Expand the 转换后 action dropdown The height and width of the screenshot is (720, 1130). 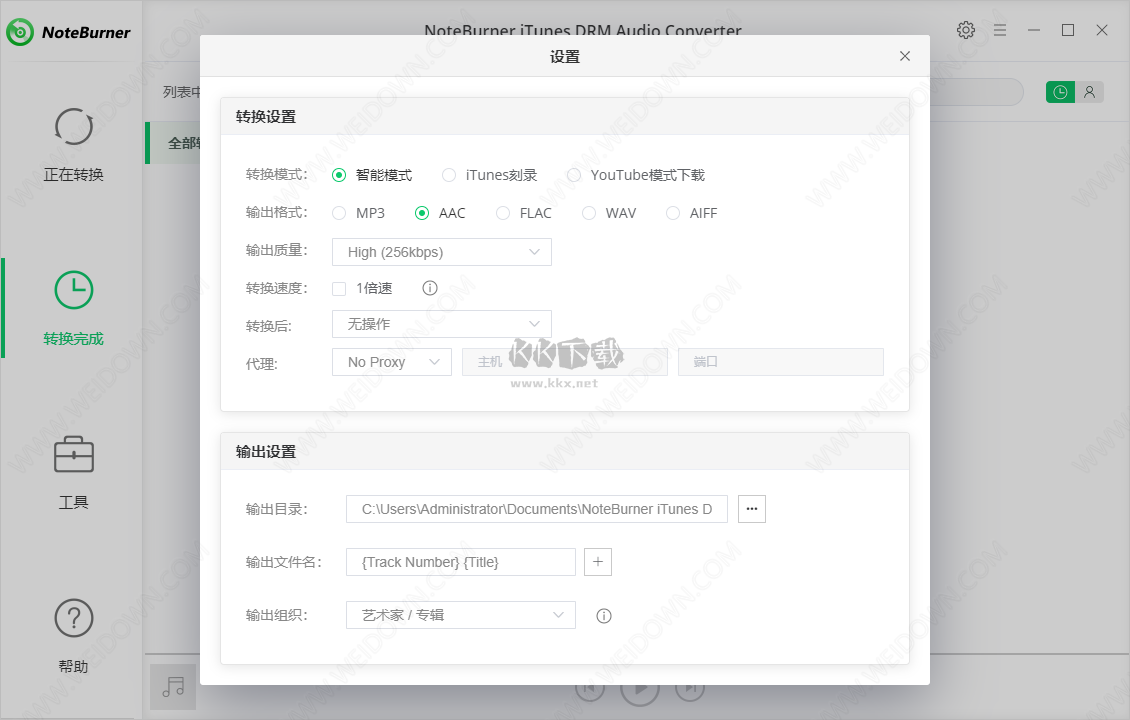coord(441,324)
